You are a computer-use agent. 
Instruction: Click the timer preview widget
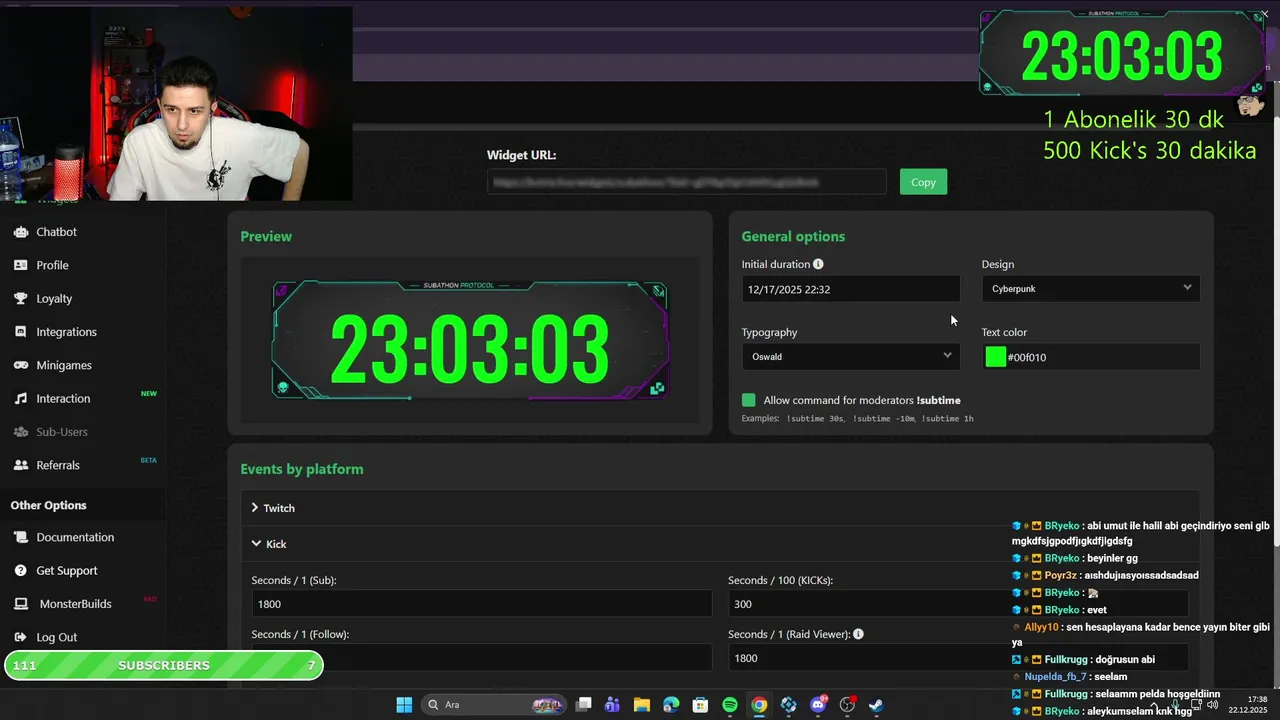point(470,340)
